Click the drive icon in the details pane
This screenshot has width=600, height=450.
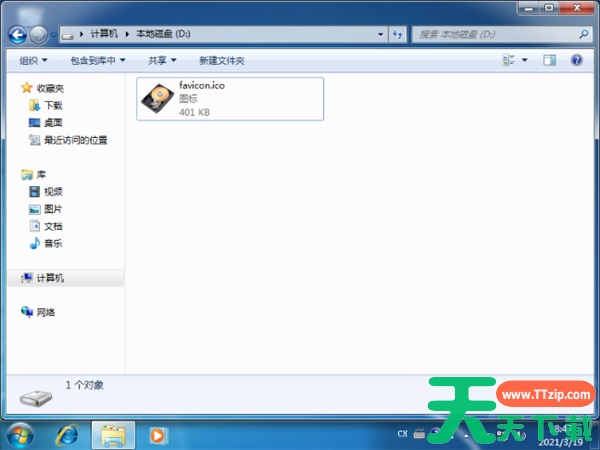pyautogui.click(x=36, y=398)
